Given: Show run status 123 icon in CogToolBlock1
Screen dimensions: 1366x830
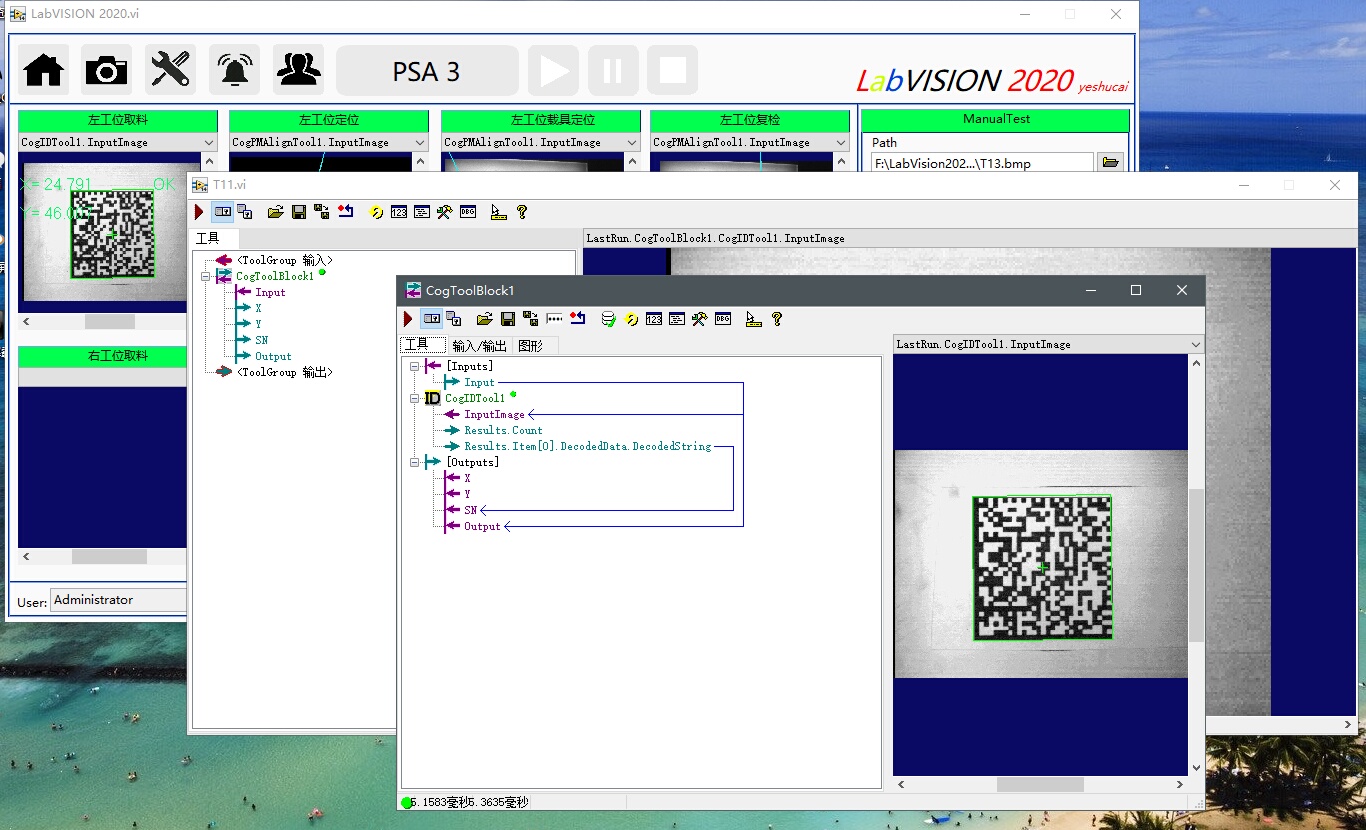Looking at the screenshot, I should pyautogui.click(x=654, y=319).
